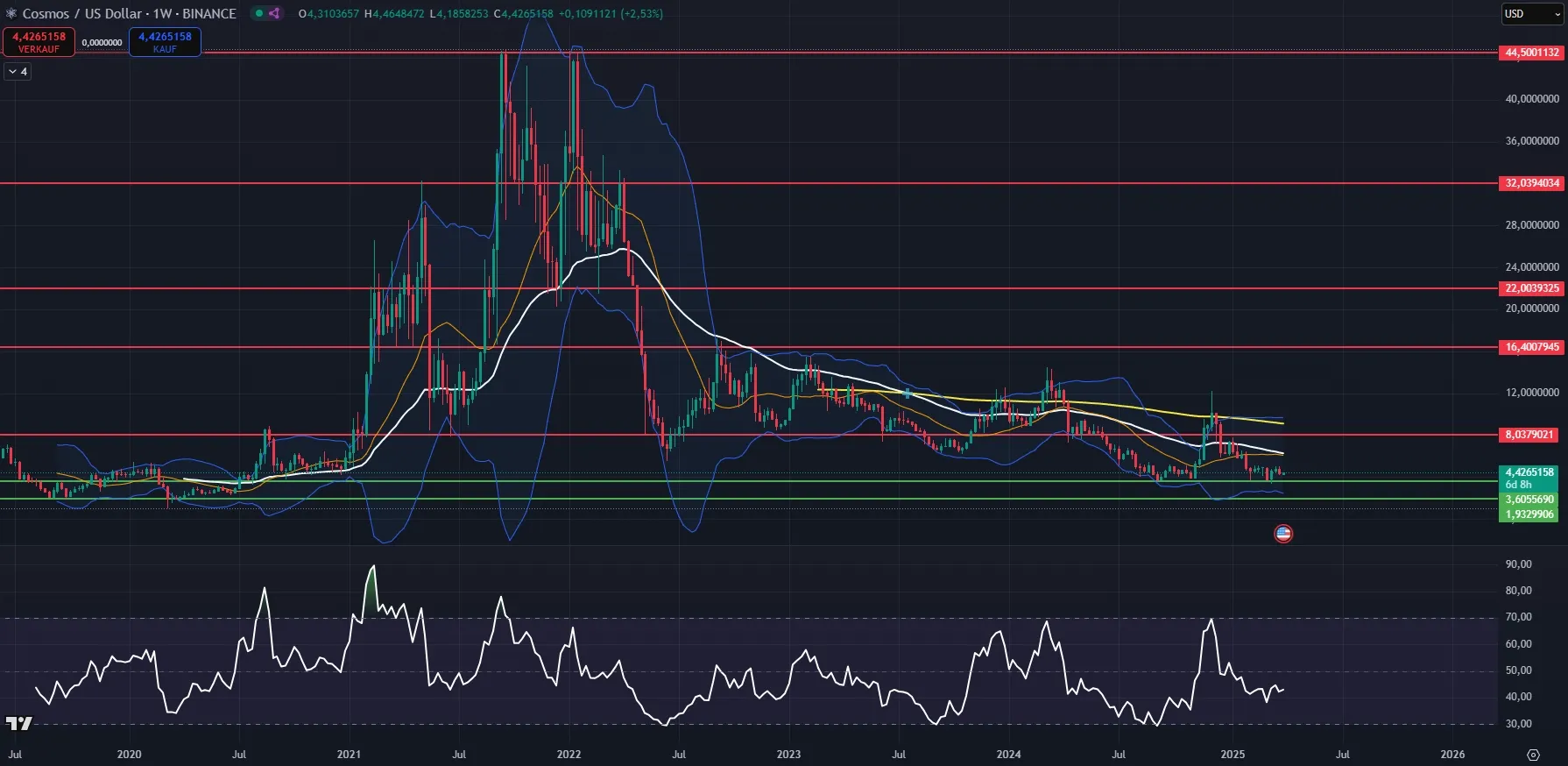This screenshot has height=766, width=1568.
Task: Click the high price value H4,4648472
Action: (394, 14)
